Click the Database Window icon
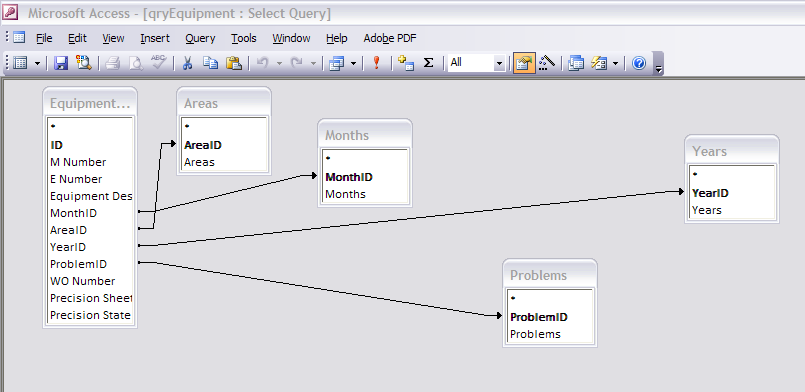This screenshot has width=805, height=392. tap(576, 63)
